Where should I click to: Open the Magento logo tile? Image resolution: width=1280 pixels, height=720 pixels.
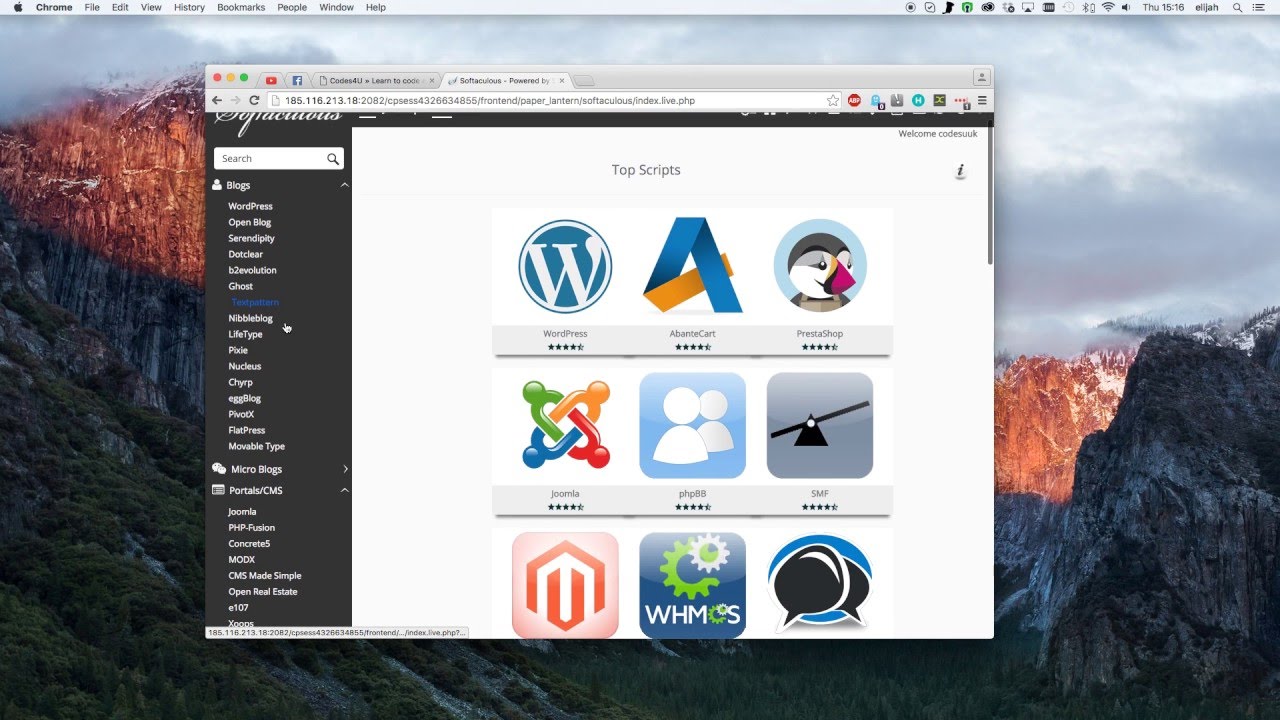tap(565, 585)
